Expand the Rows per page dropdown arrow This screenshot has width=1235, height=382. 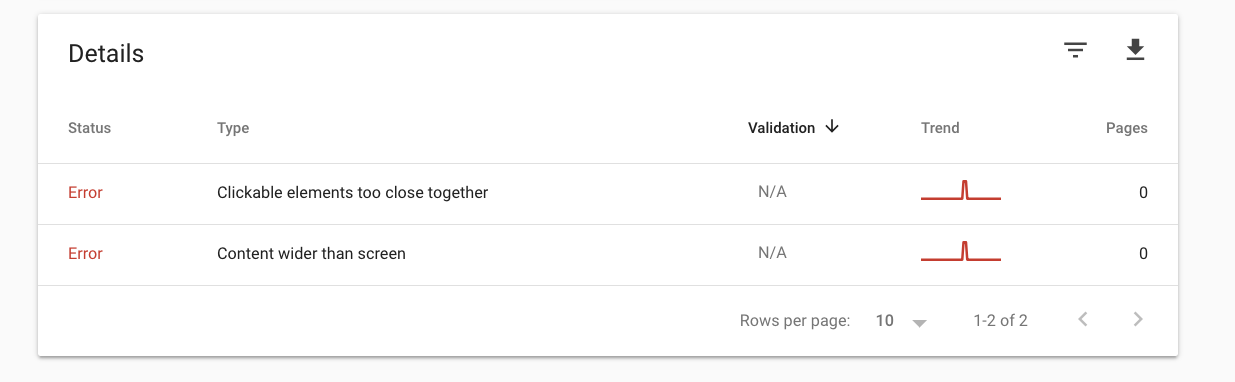[920, 322]
